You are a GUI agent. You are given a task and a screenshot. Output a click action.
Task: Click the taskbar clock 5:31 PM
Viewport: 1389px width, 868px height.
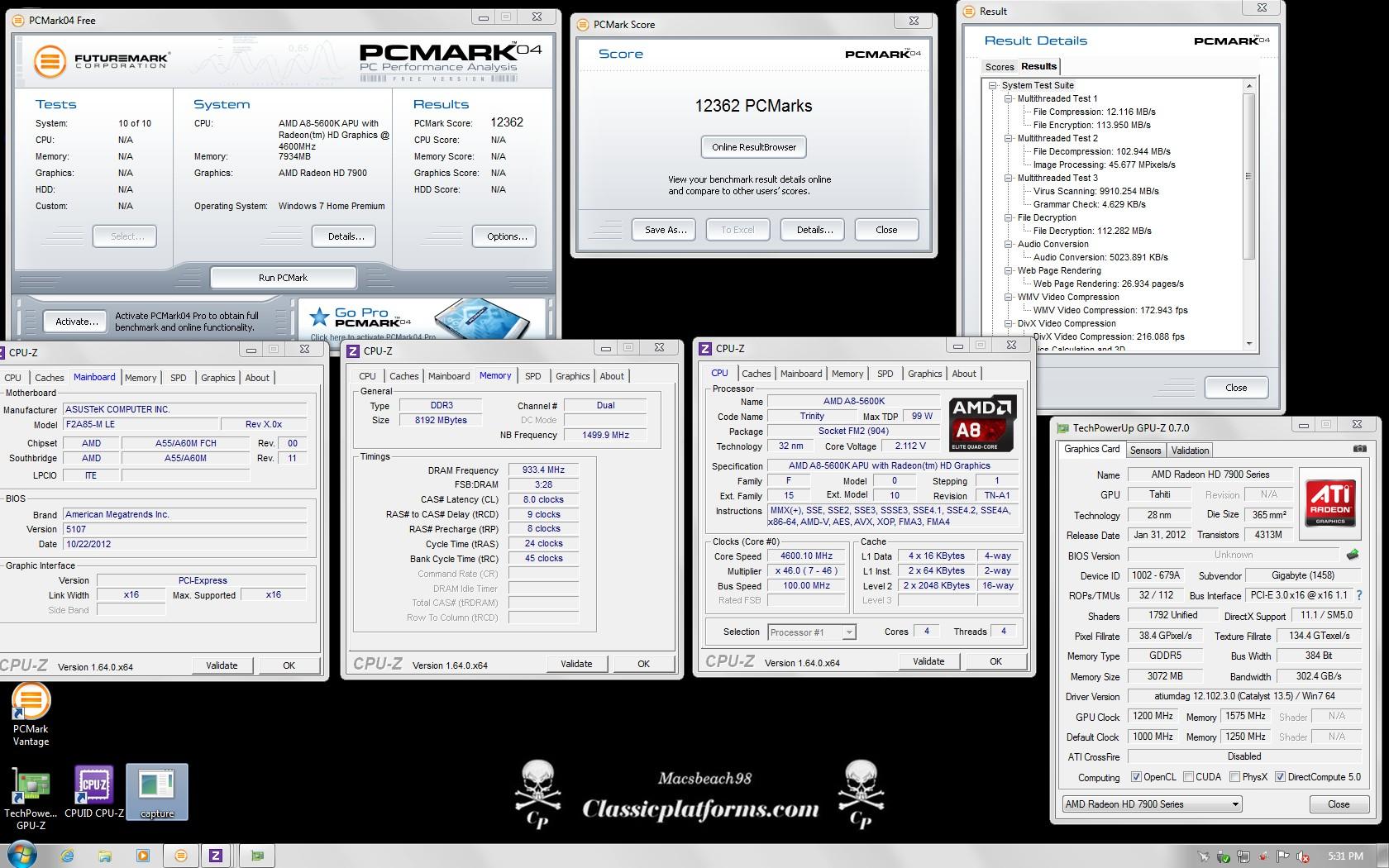pos(1345,856)
